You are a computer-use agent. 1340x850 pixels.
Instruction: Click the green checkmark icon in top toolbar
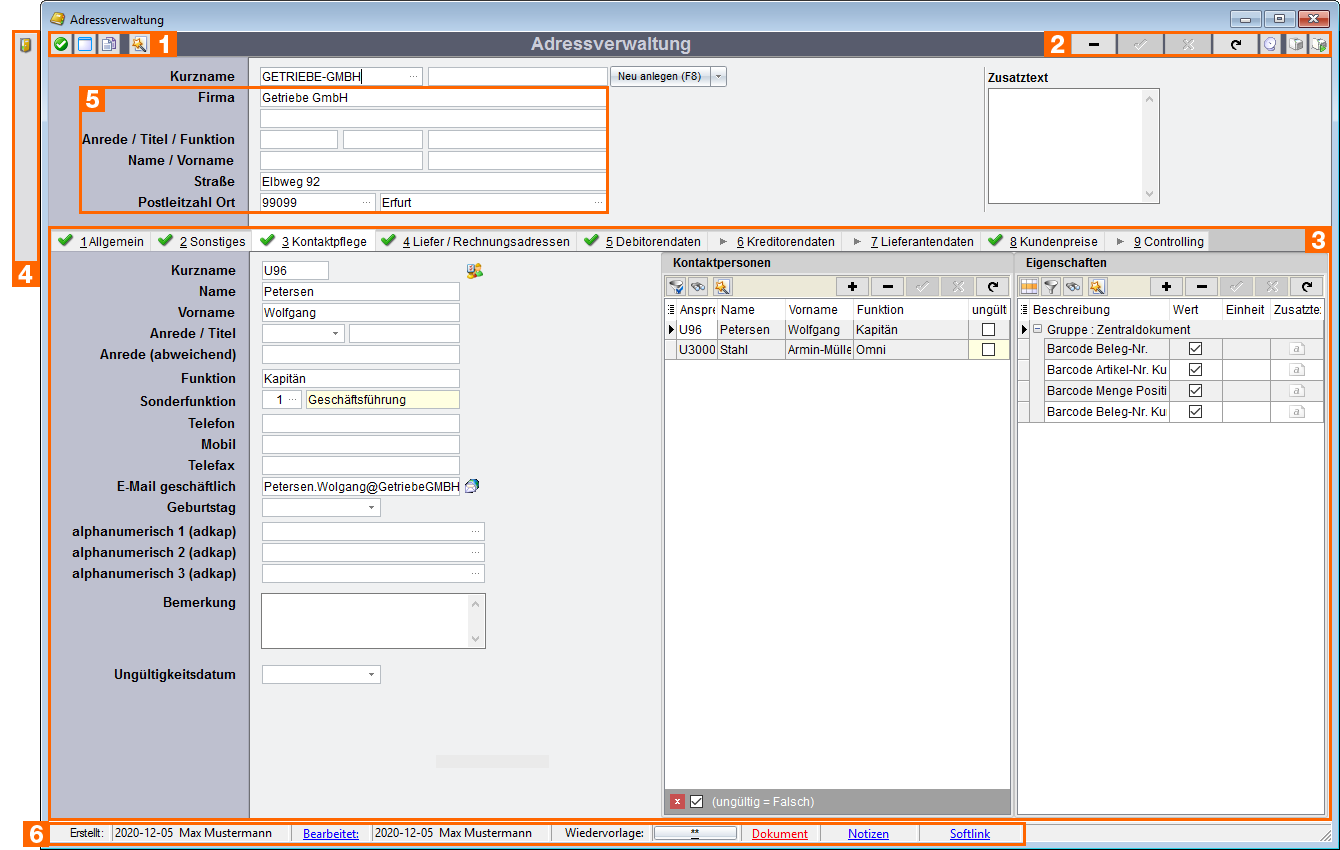(61, 44)
